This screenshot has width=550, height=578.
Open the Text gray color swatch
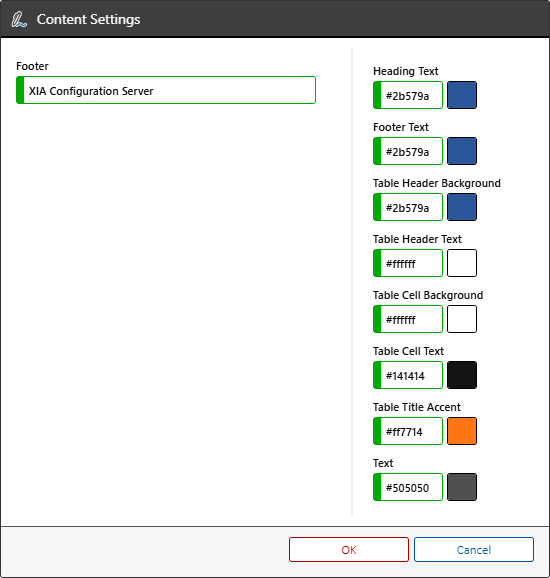click(x=462, y=487)
